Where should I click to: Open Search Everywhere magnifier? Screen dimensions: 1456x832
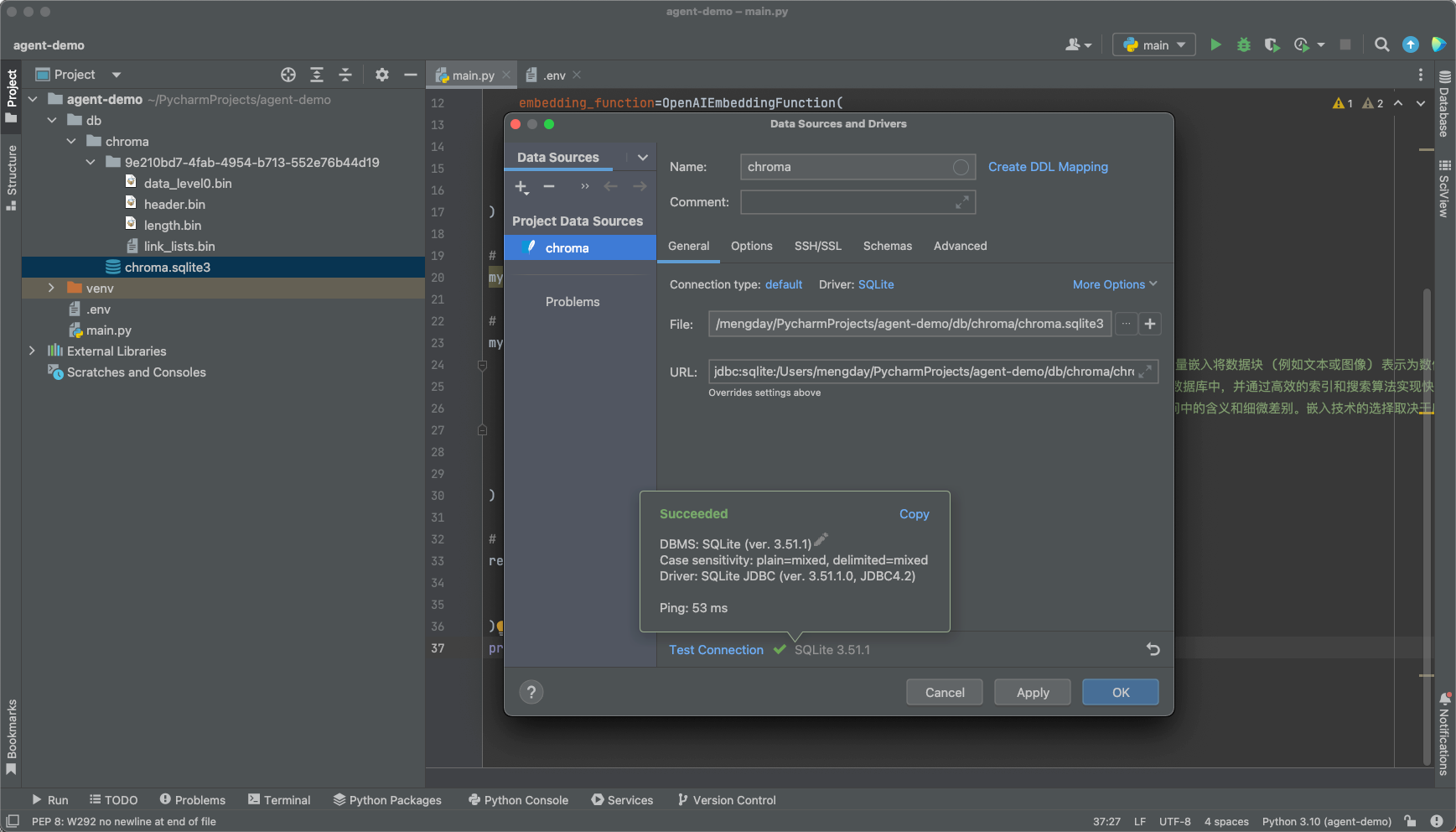pos(1382,44)
